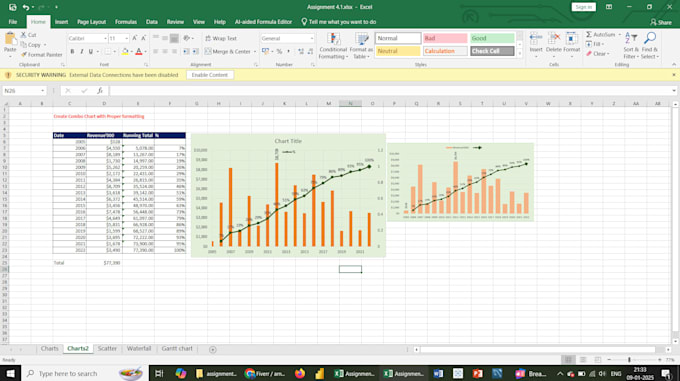Click the Share button
The height and width of the screenshot is (381, 680).
tap(661, 22)
